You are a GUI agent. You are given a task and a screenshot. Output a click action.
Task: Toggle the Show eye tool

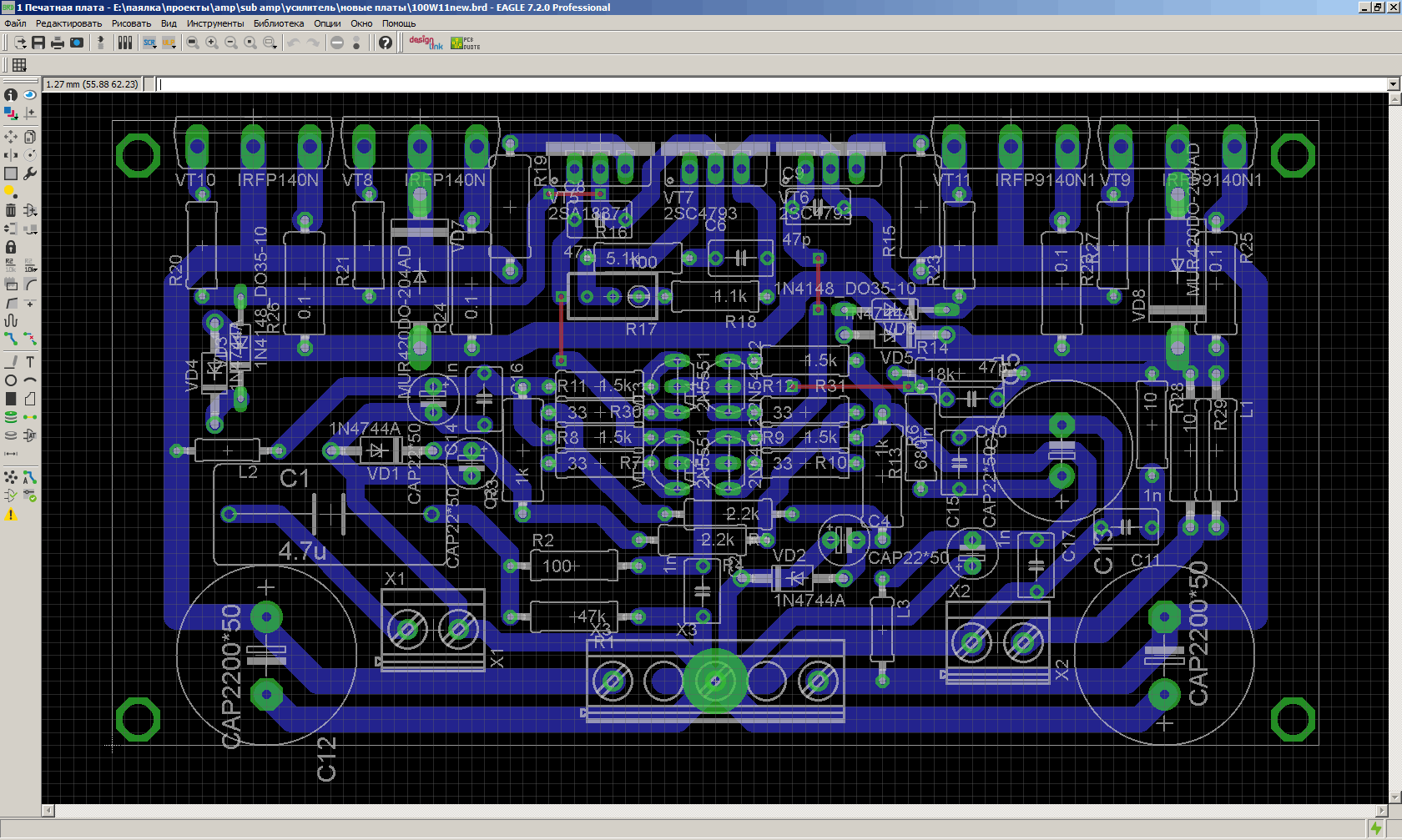[x=30, y=95]
